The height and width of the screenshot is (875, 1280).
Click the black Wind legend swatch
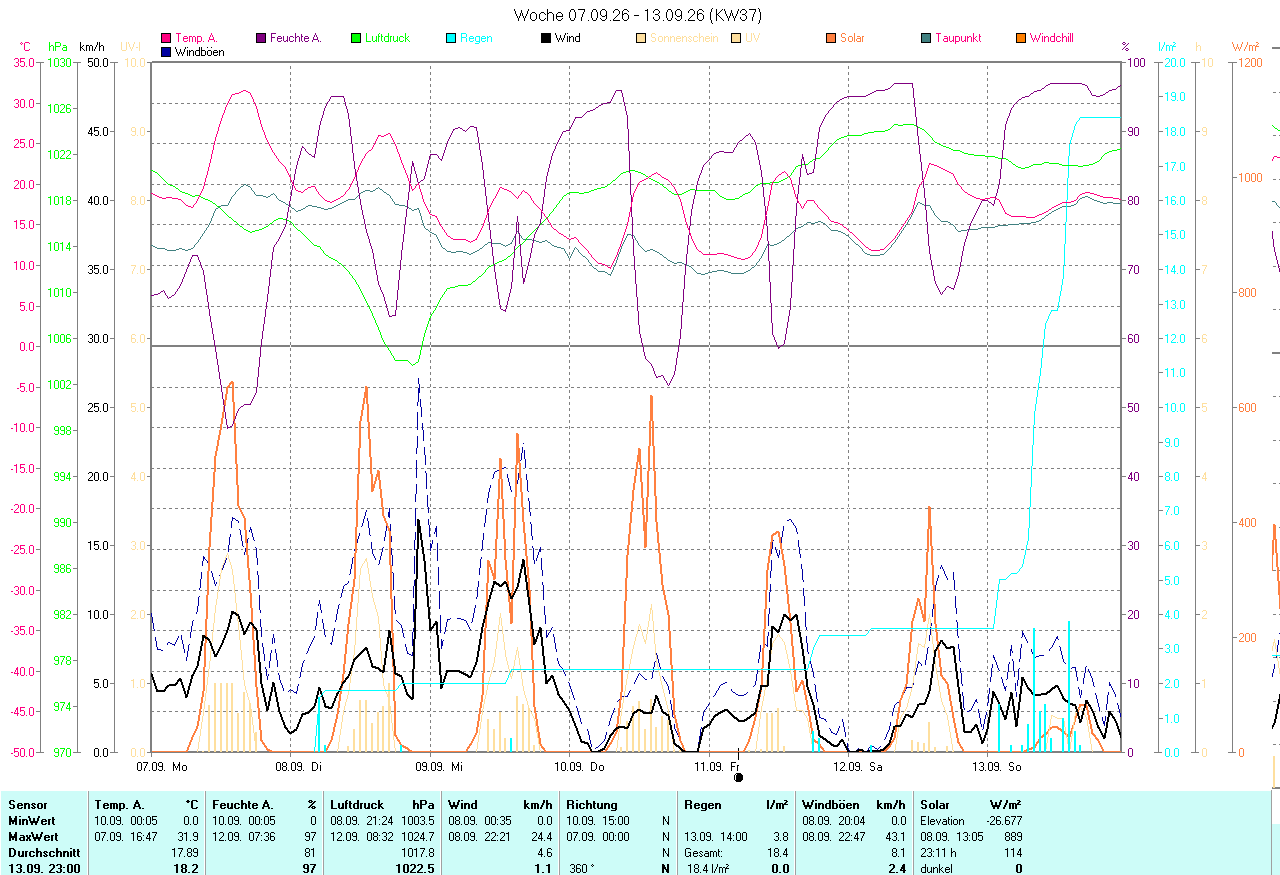click(x=546, y=38)
